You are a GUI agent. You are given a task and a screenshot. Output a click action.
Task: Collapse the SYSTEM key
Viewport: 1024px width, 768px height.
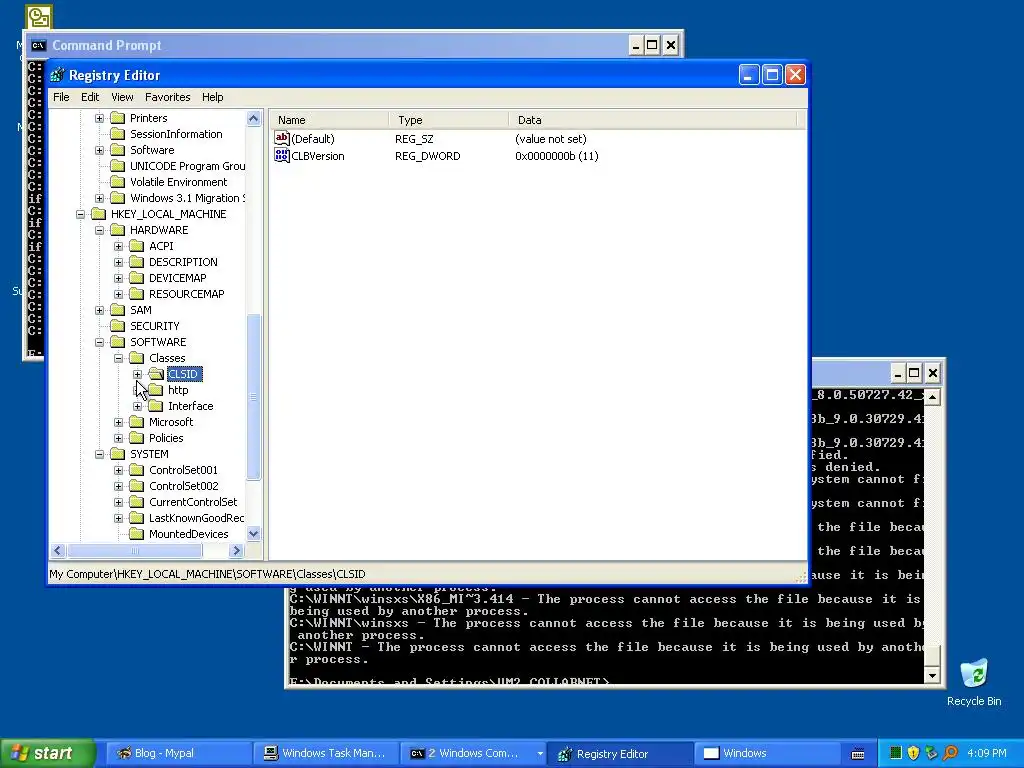click(x=99, y=454)
